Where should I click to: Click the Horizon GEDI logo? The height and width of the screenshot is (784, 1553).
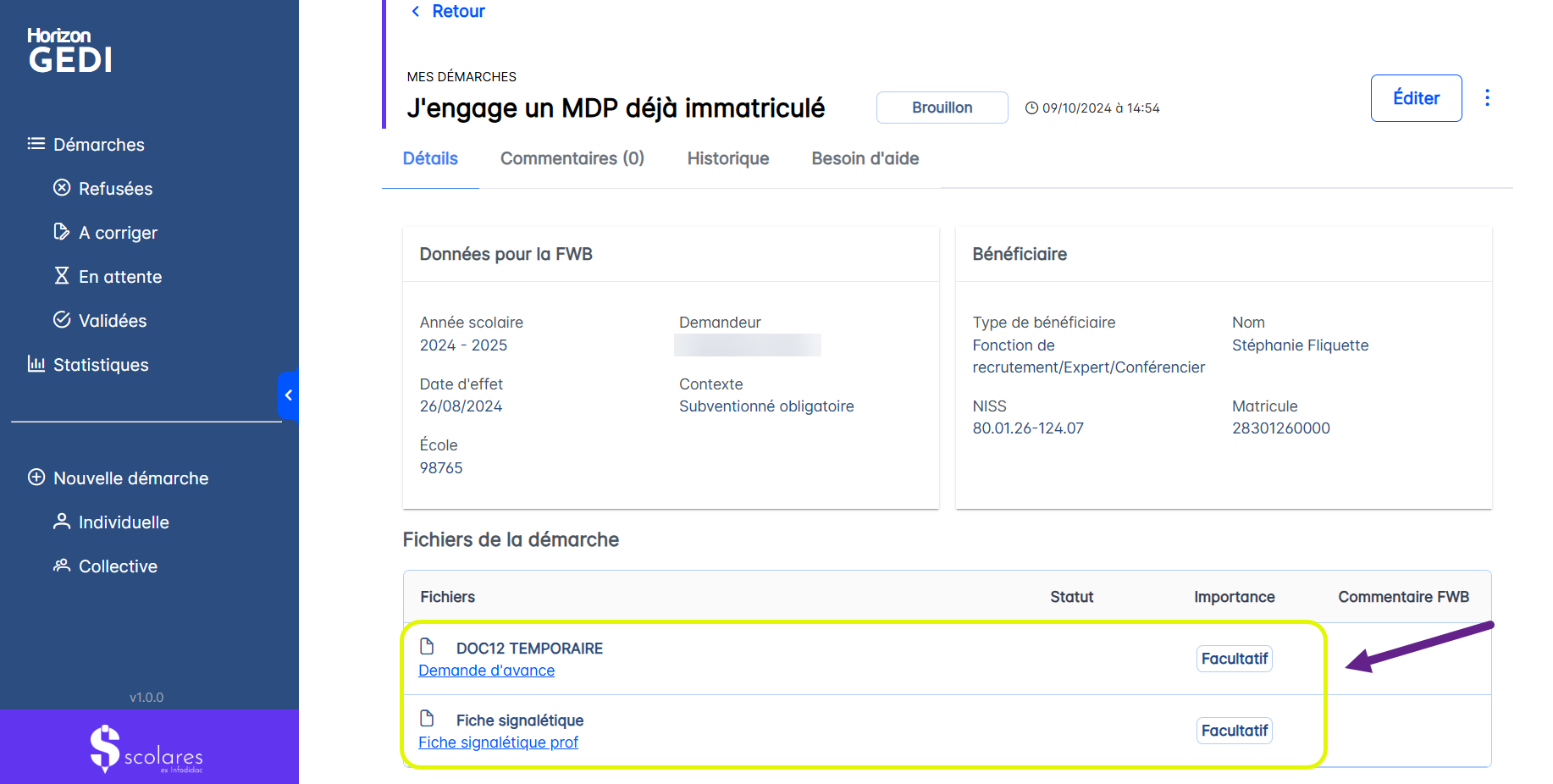click(70, 51)
